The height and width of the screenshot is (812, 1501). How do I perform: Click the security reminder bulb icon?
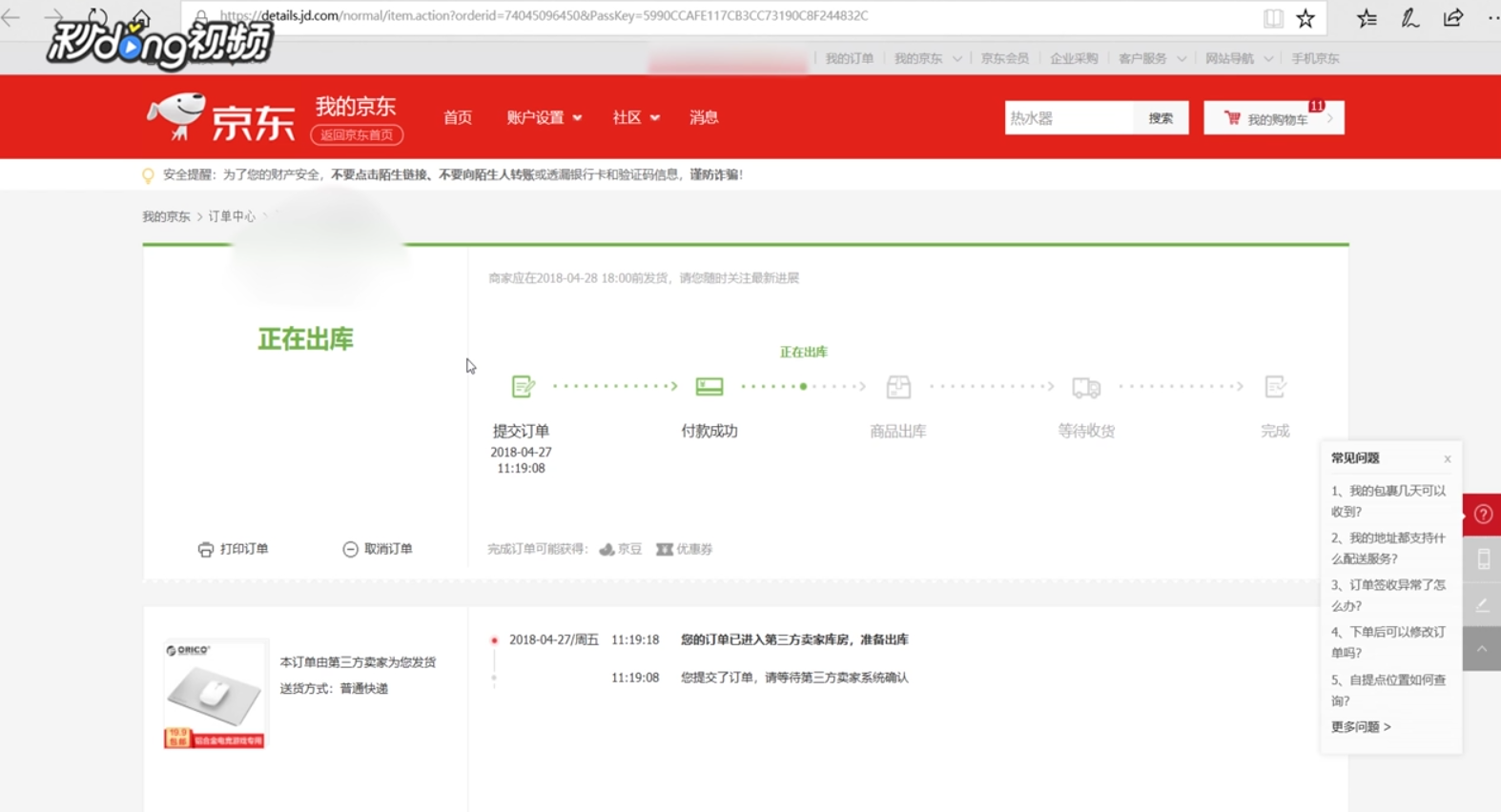[148, 175]
